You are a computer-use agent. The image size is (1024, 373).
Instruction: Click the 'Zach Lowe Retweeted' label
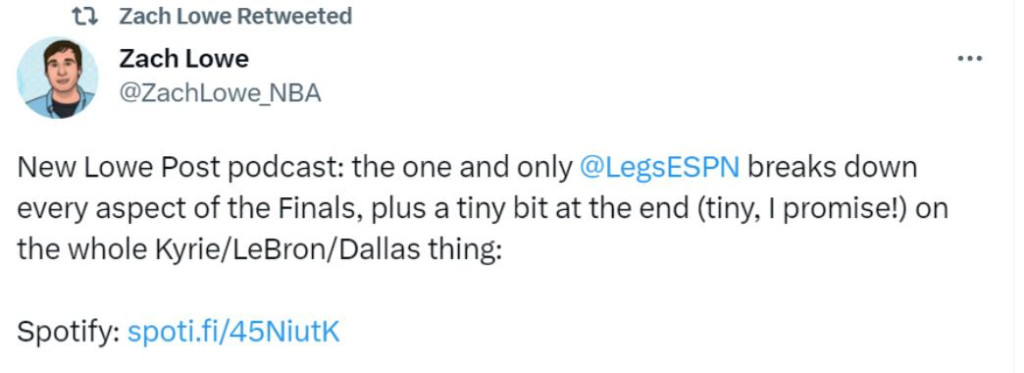[x=235, y=16]
